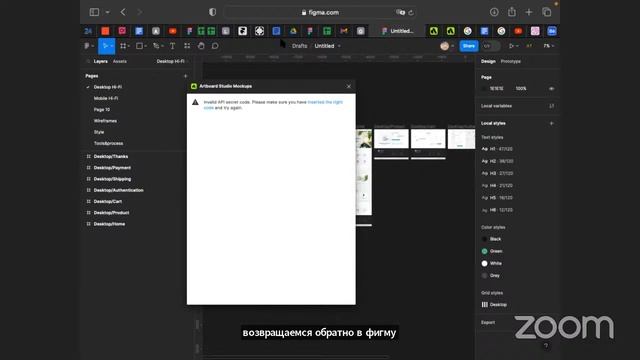
Task: Select the Desktop/Home layer
Action: click(x=109, y=224)
